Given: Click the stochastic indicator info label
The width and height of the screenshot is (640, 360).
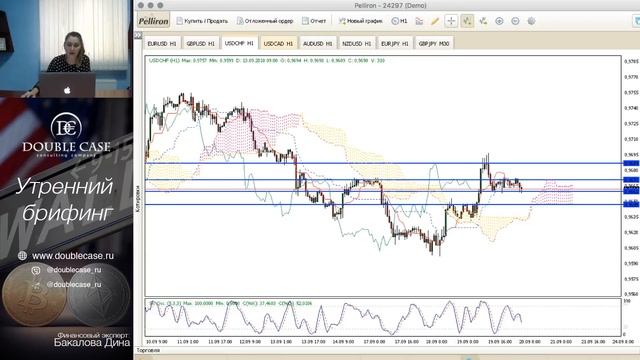Looking at the screenshot, I should [x=231, y=303].
